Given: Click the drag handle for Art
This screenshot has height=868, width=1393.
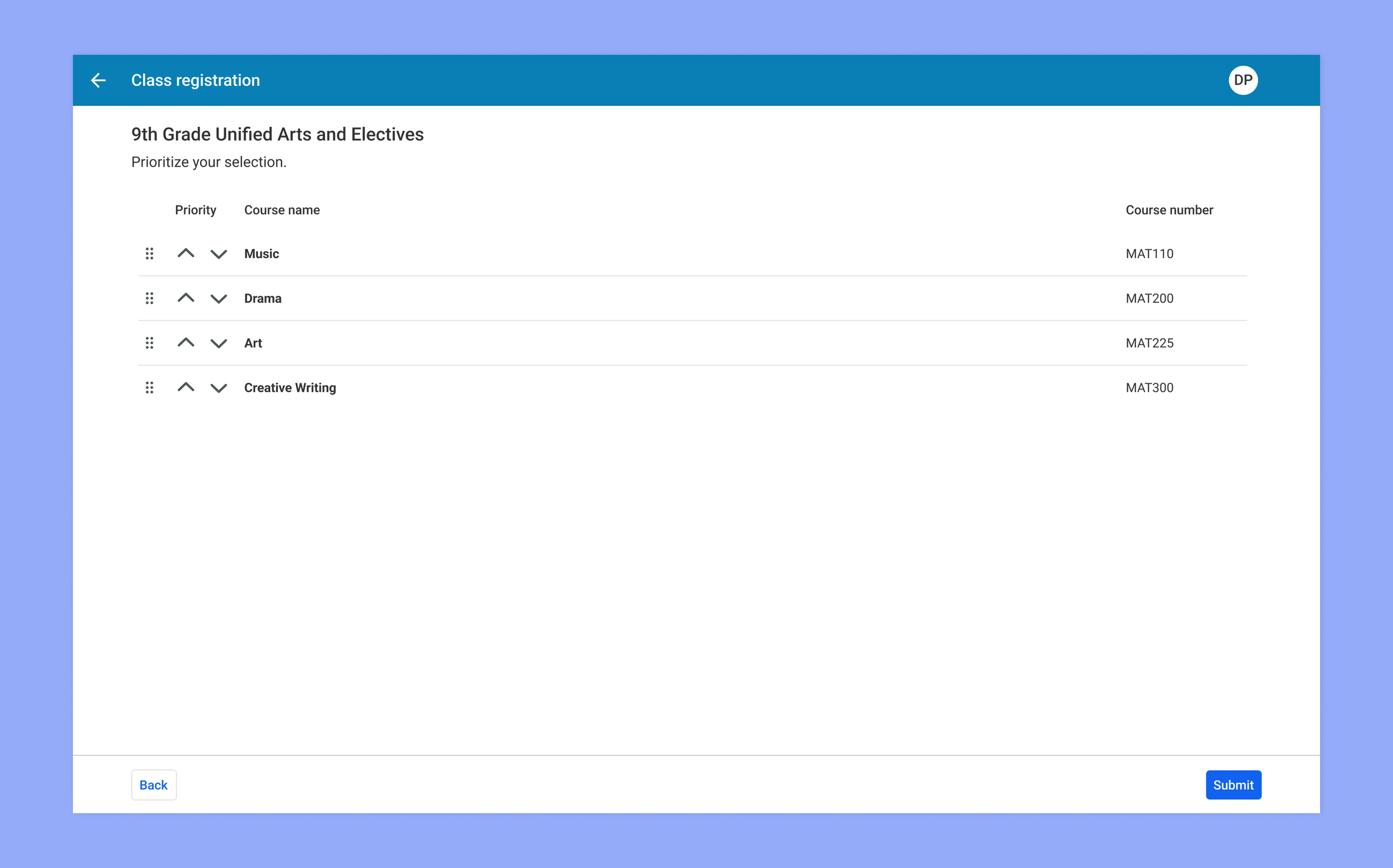Looking at the screenshot, I should [149, 343].
